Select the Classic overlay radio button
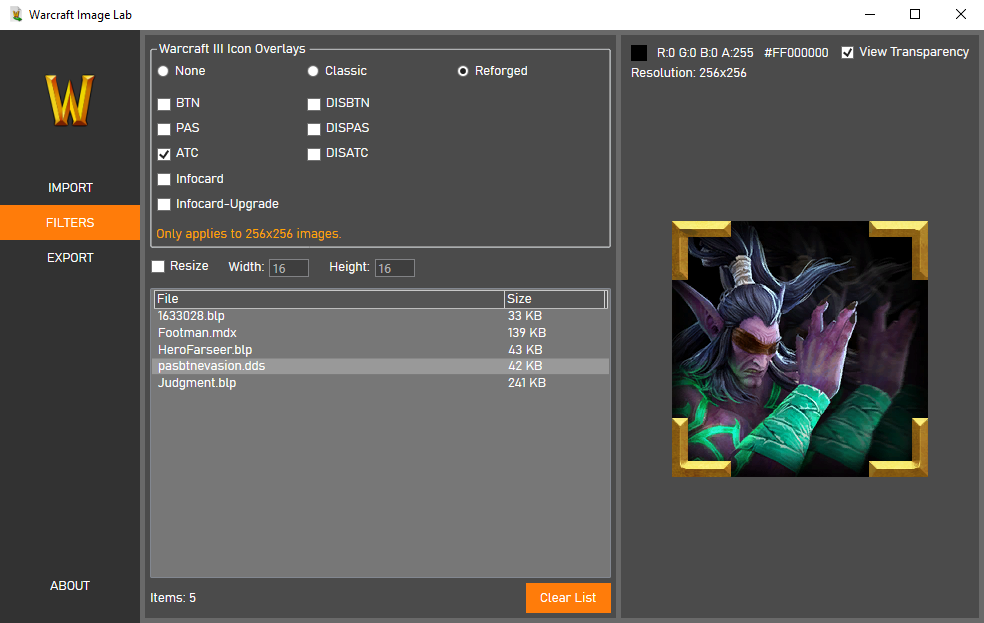Viewport: 984px width, 623px height. (x=313, y=72)
